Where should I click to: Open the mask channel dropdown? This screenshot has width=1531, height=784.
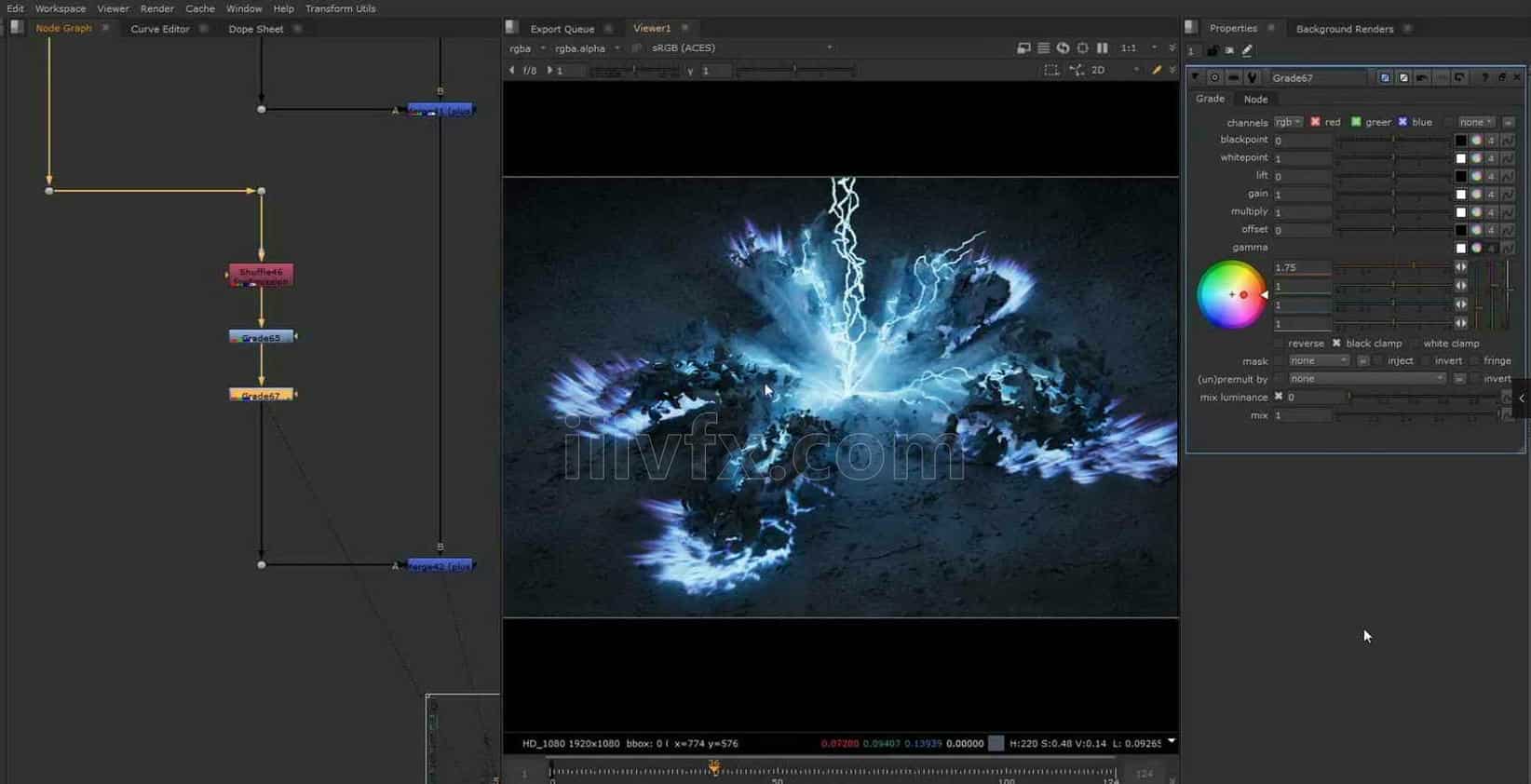point(1319,361)
